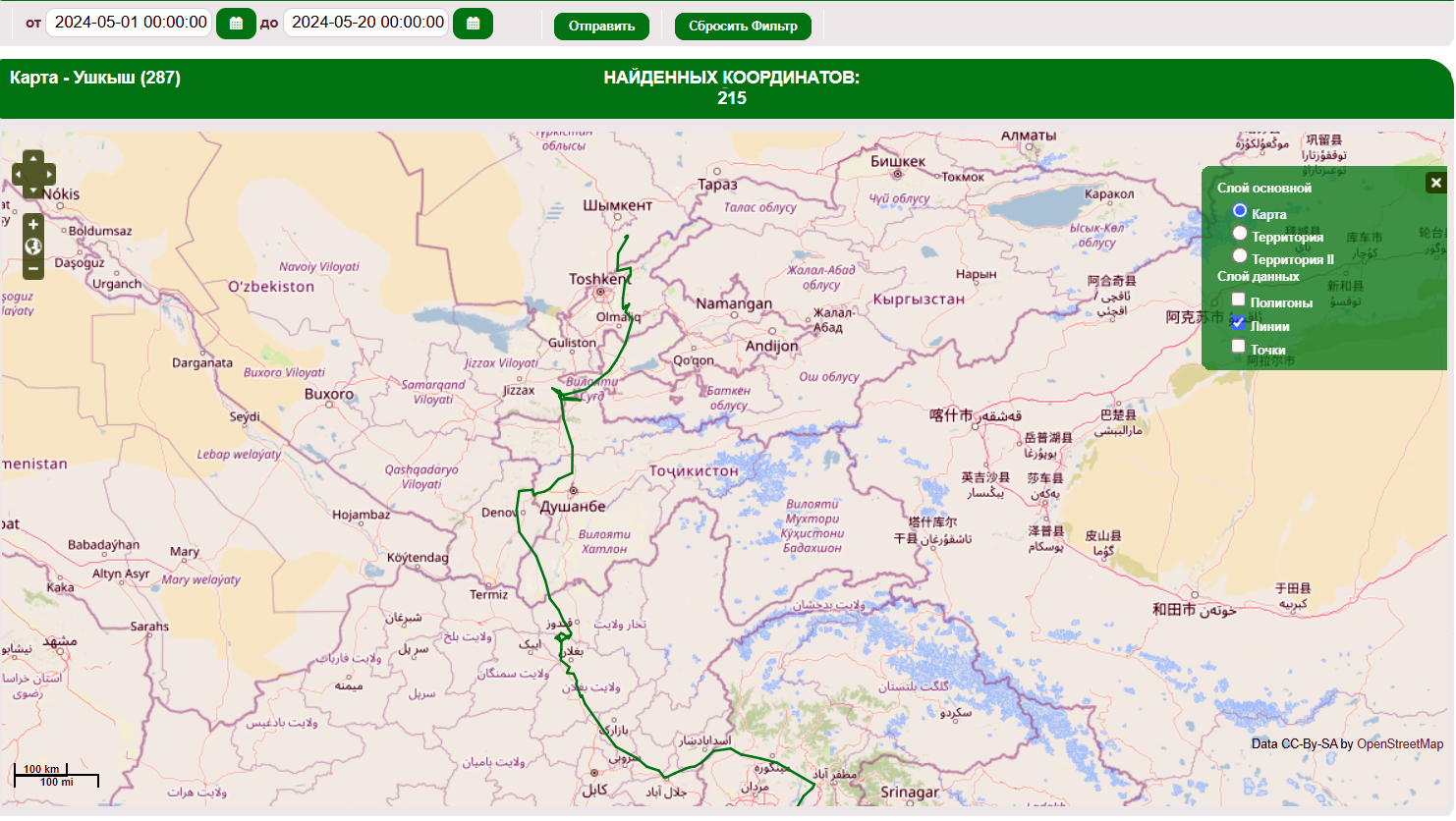This screenshot has width=1456, height=821.
Task: Close the layer switcher panel
Action: click(x=1435, y=183)
